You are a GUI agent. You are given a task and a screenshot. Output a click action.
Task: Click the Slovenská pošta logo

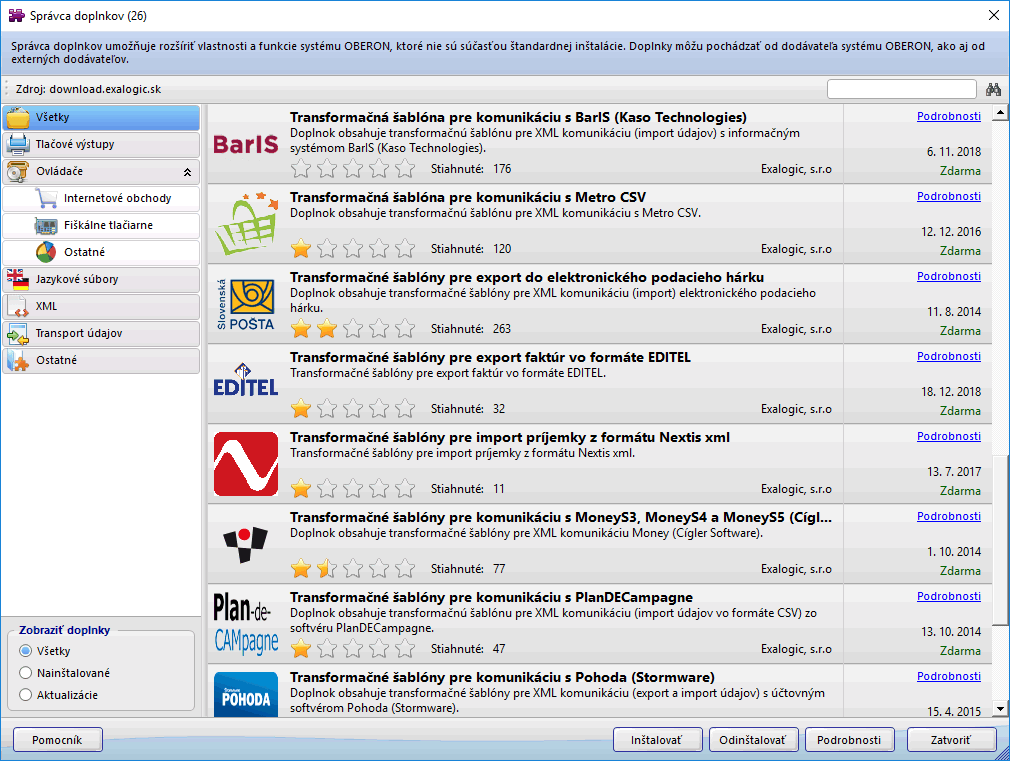245,304
